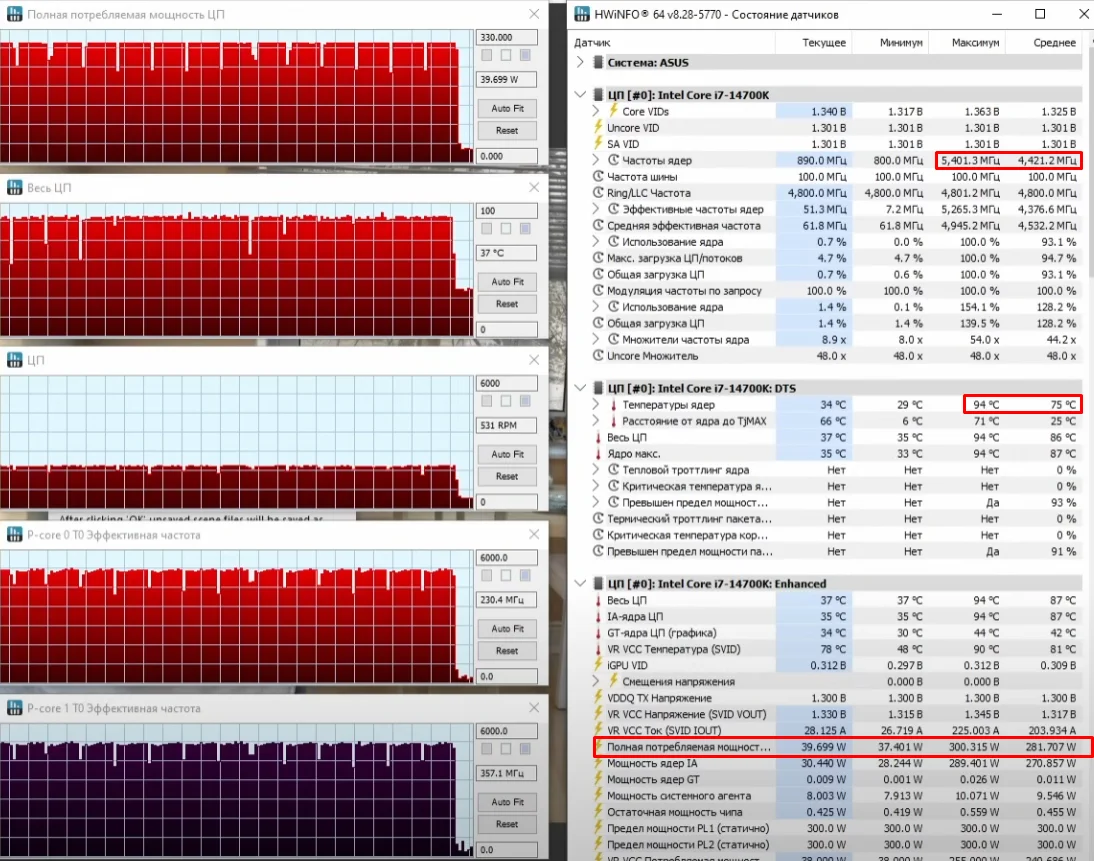Click the lightning icon next to SA VID

[598, 144]
